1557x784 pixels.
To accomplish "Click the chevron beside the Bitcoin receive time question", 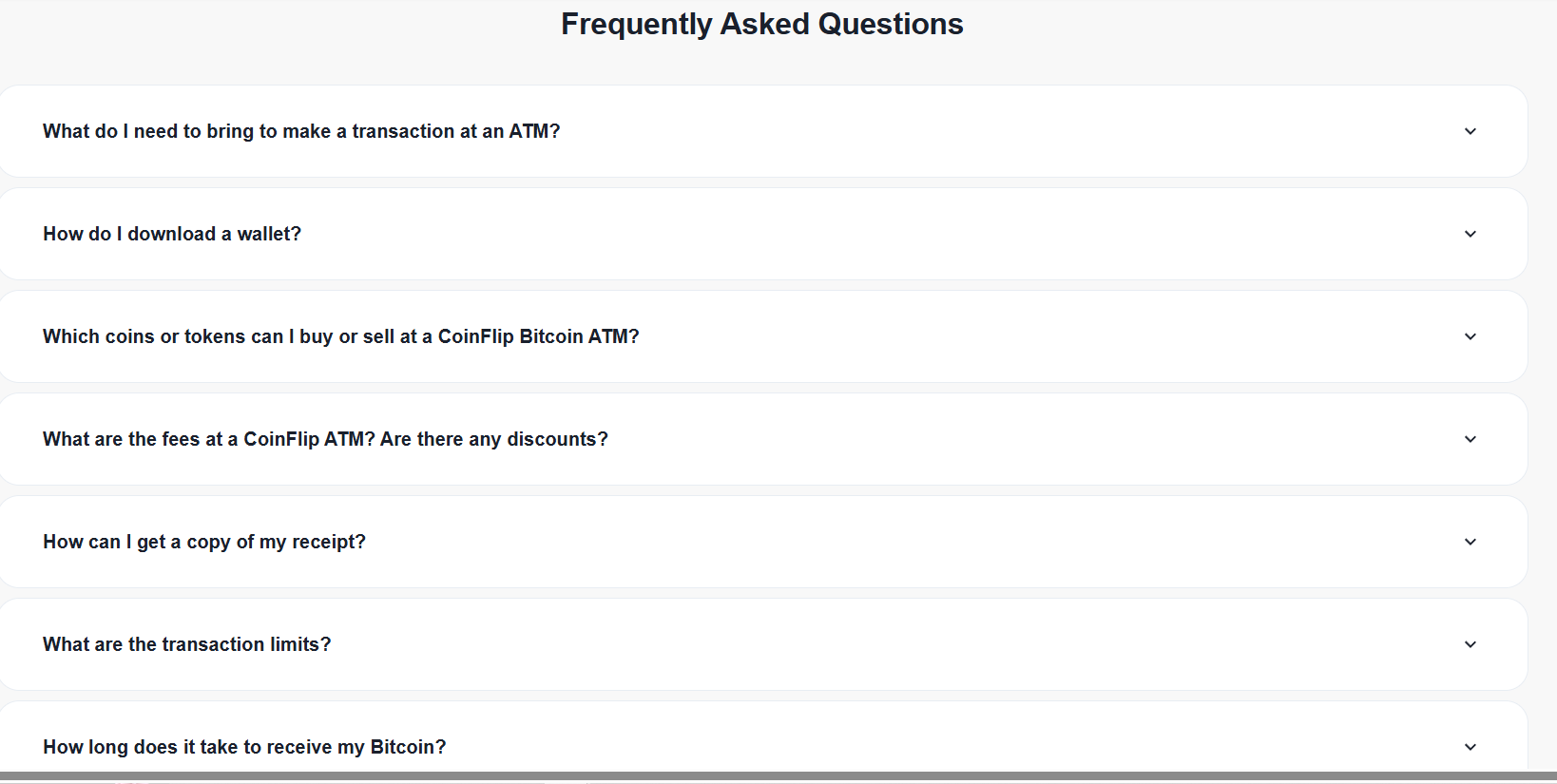I will tap(1470, 747).
